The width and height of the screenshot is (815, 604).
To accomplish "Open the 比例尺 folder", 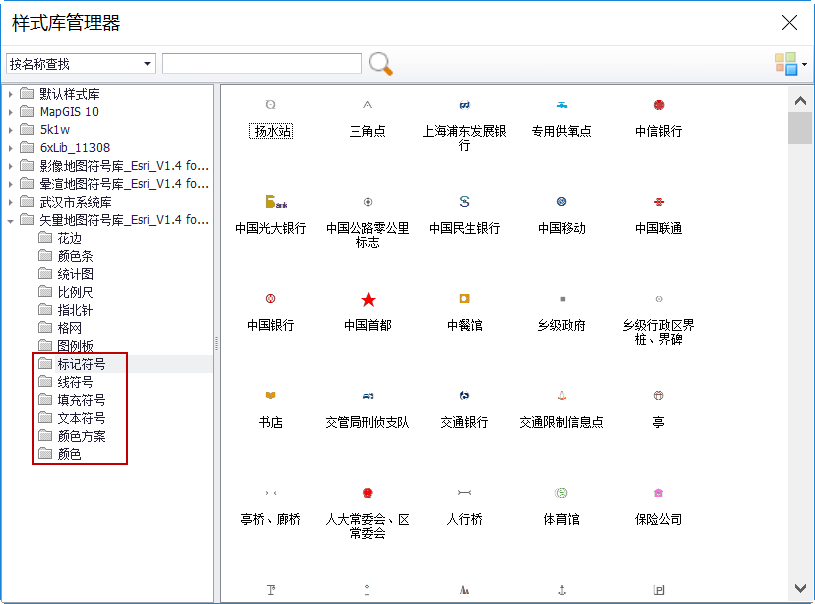I will (x=75, y=292).
